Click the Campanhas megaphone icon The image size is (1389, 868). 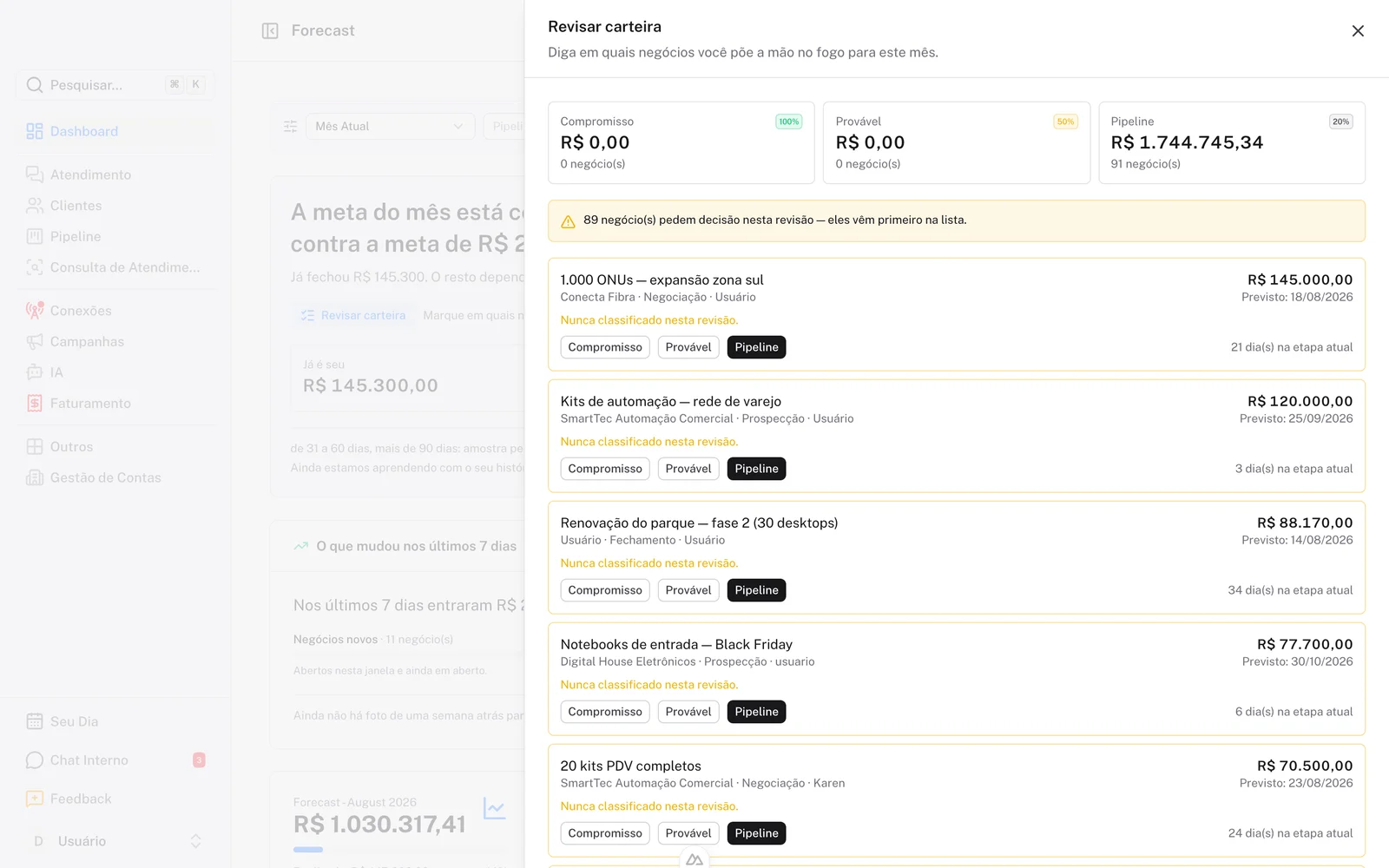coord(35,342)
